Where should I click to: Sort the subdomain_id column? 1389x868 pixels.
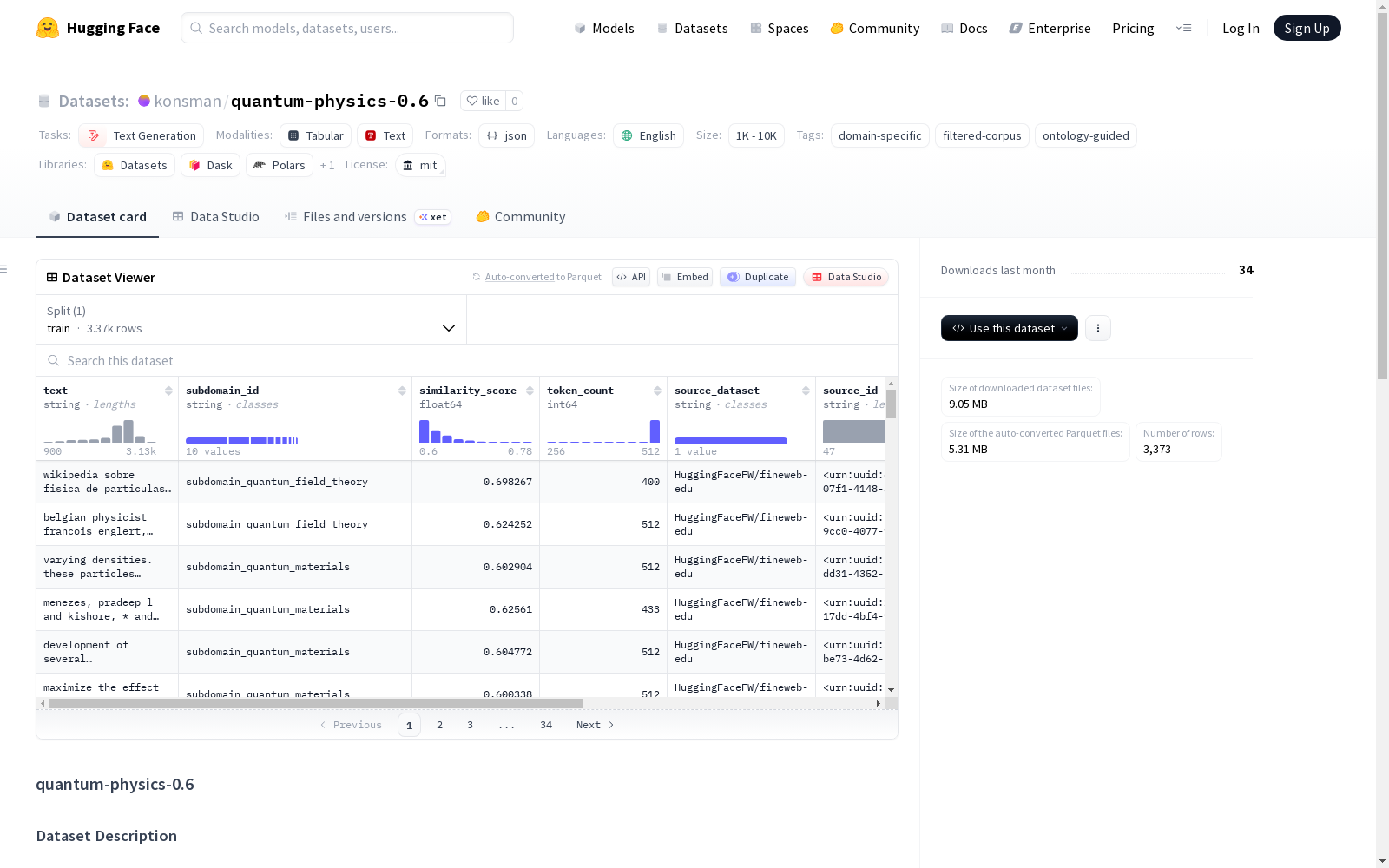tap(402, 391)
